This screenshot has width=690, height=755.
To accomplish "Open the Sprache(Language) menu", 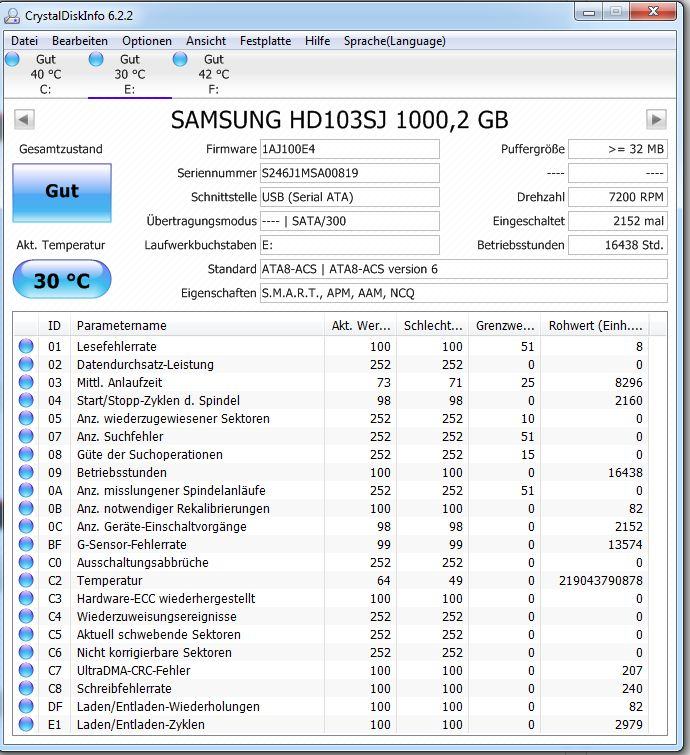I will [395, 41].
